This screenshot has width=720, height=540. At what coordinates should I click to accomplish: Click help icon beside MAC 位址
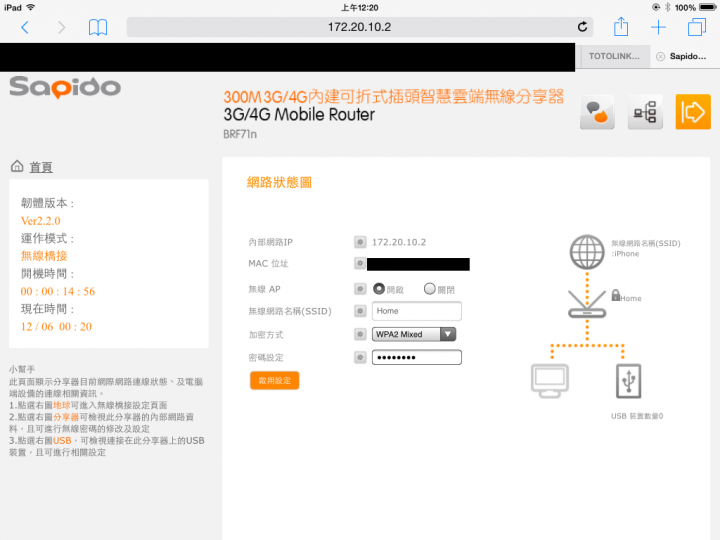point(360,263)
